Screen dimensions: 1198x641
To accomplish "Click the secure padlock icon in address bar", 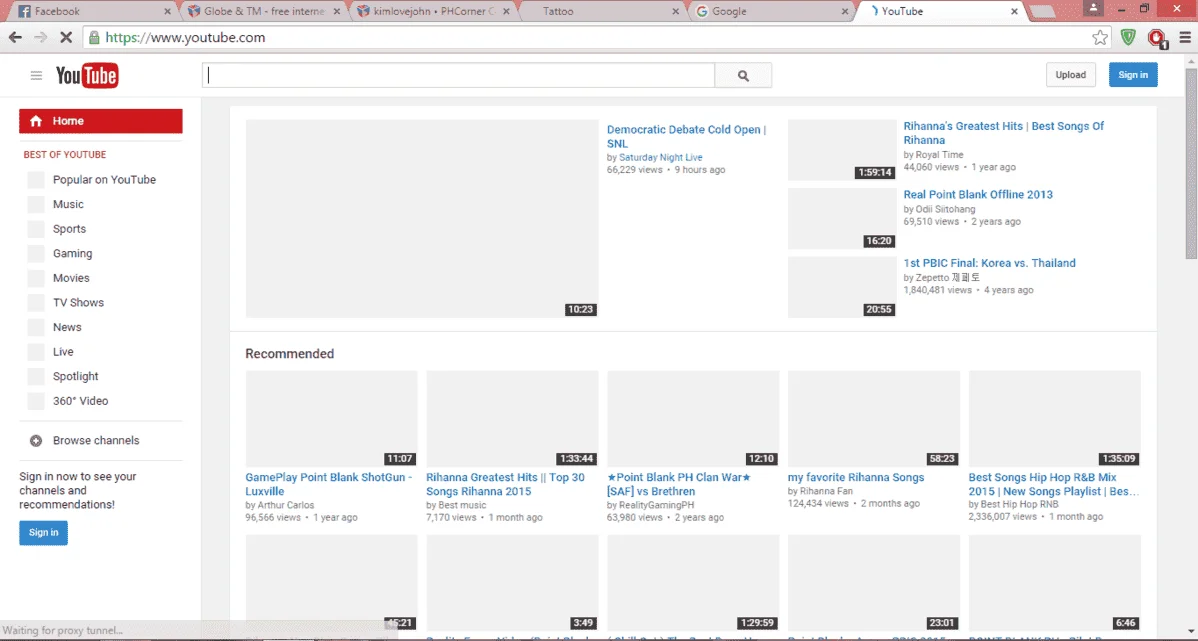I will [94, 37].
